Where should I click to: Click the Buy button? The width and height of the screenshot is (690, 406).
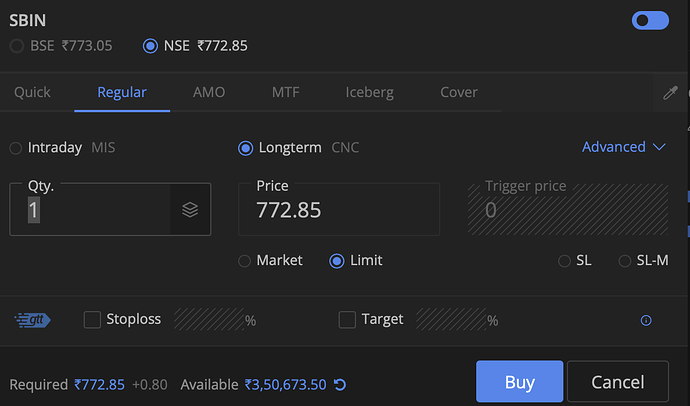[x=520, y=381]
